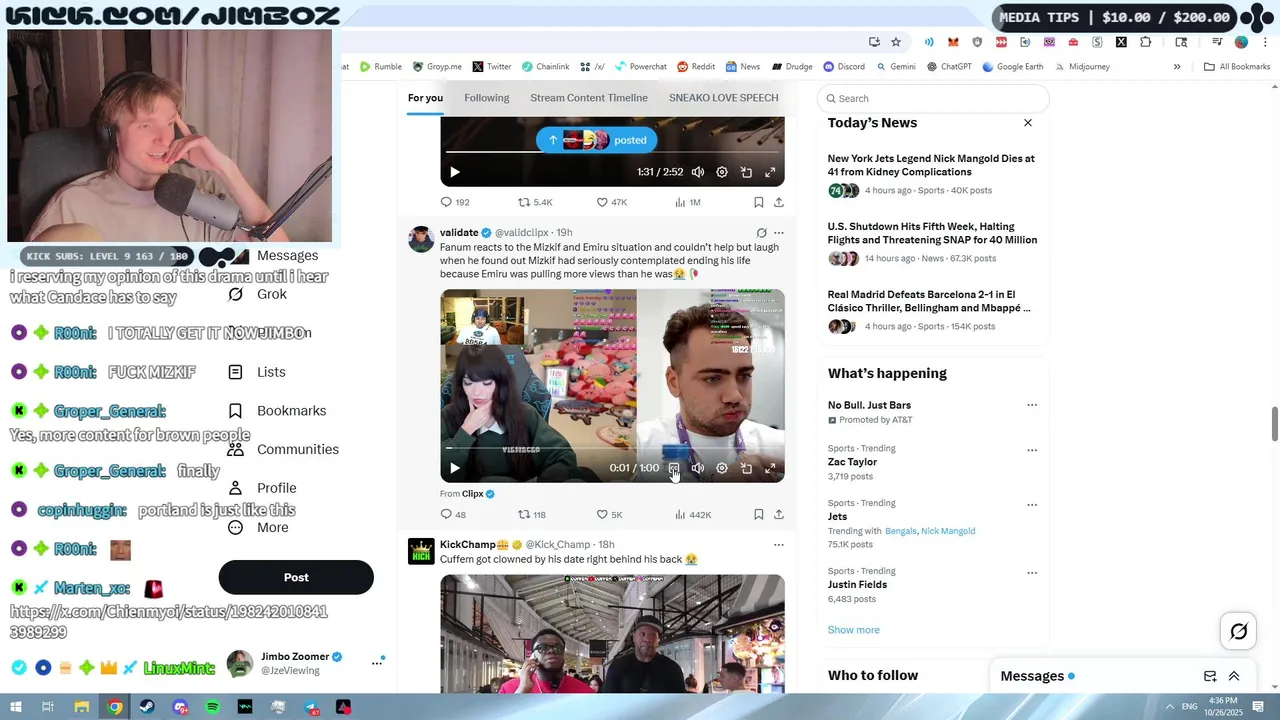Repost the validate post with 118 reposts
The image size is (1280, 720).
click(x=531, y=514)
